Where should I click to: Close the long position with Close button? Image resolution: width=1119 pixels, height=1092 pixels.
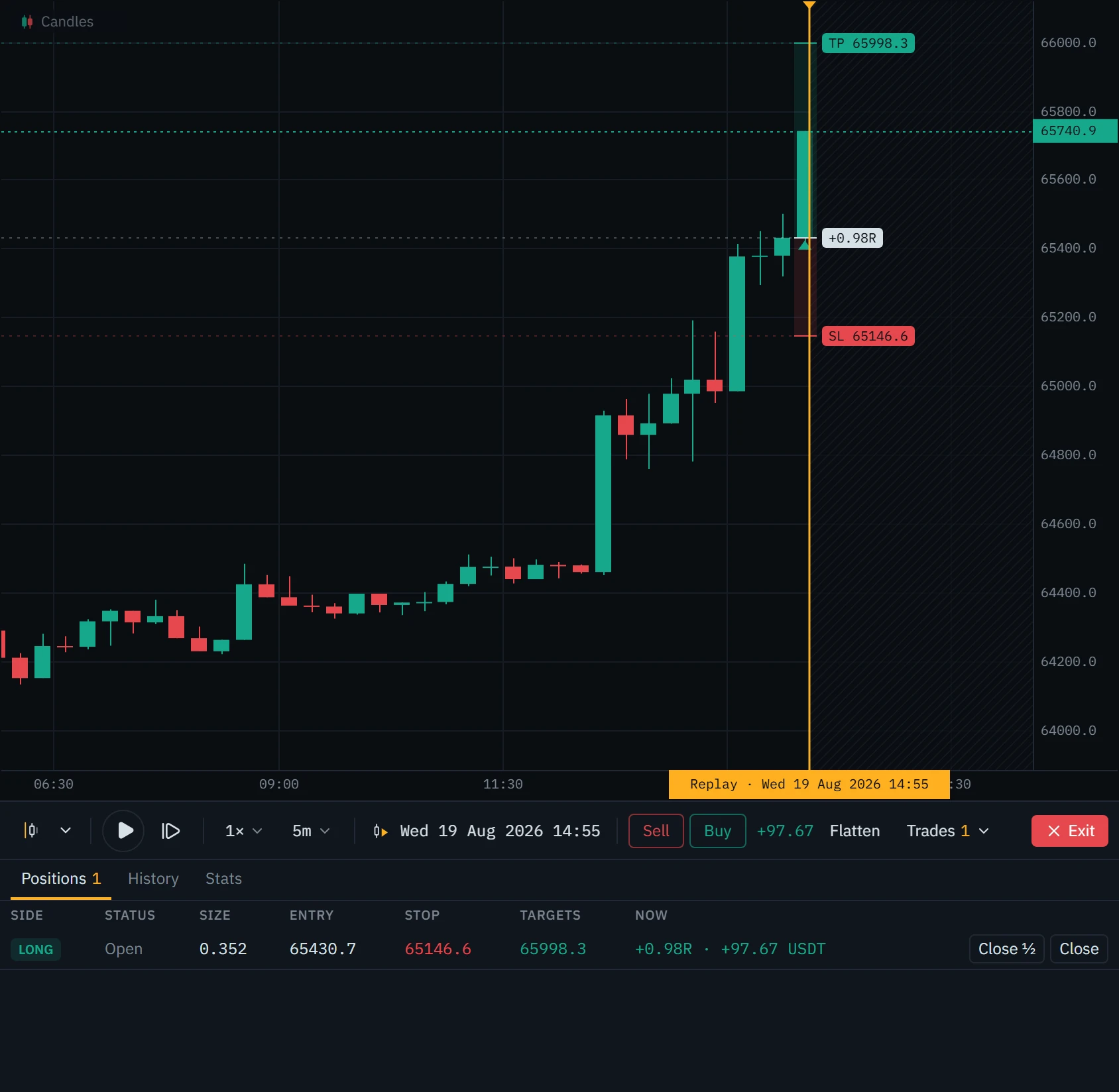tap(1079, 949)
